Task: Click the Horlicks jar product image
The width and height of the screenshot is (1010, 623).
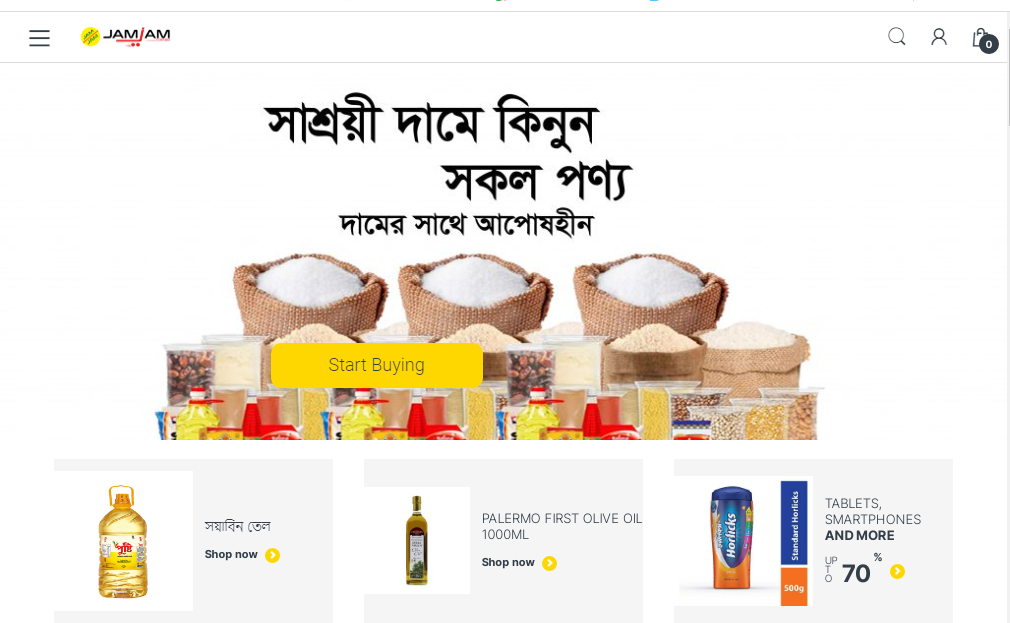Action: pyautogui.click(x=743, y=541)
